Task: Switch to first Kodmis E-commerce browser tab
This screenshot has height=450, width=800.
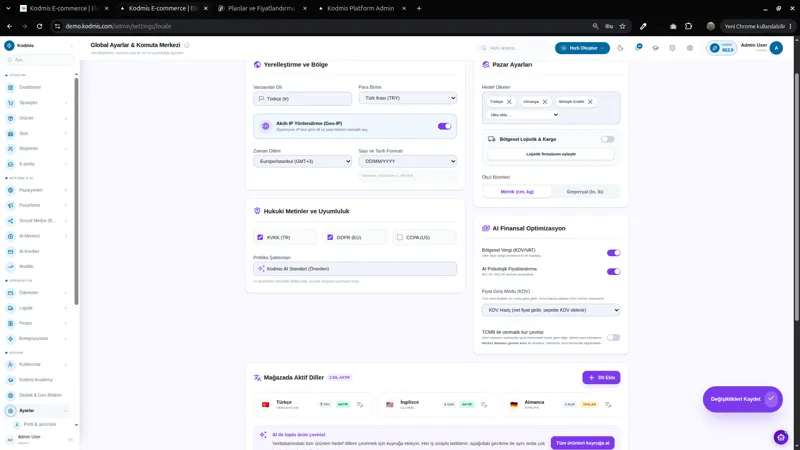Action: pyautogui.click(x=64, y=8)
